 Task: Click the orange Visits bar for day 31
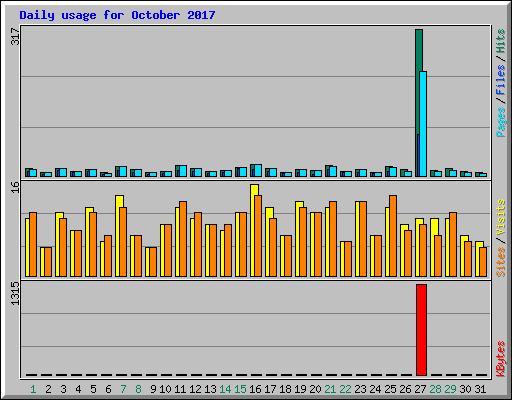[483, 262]
